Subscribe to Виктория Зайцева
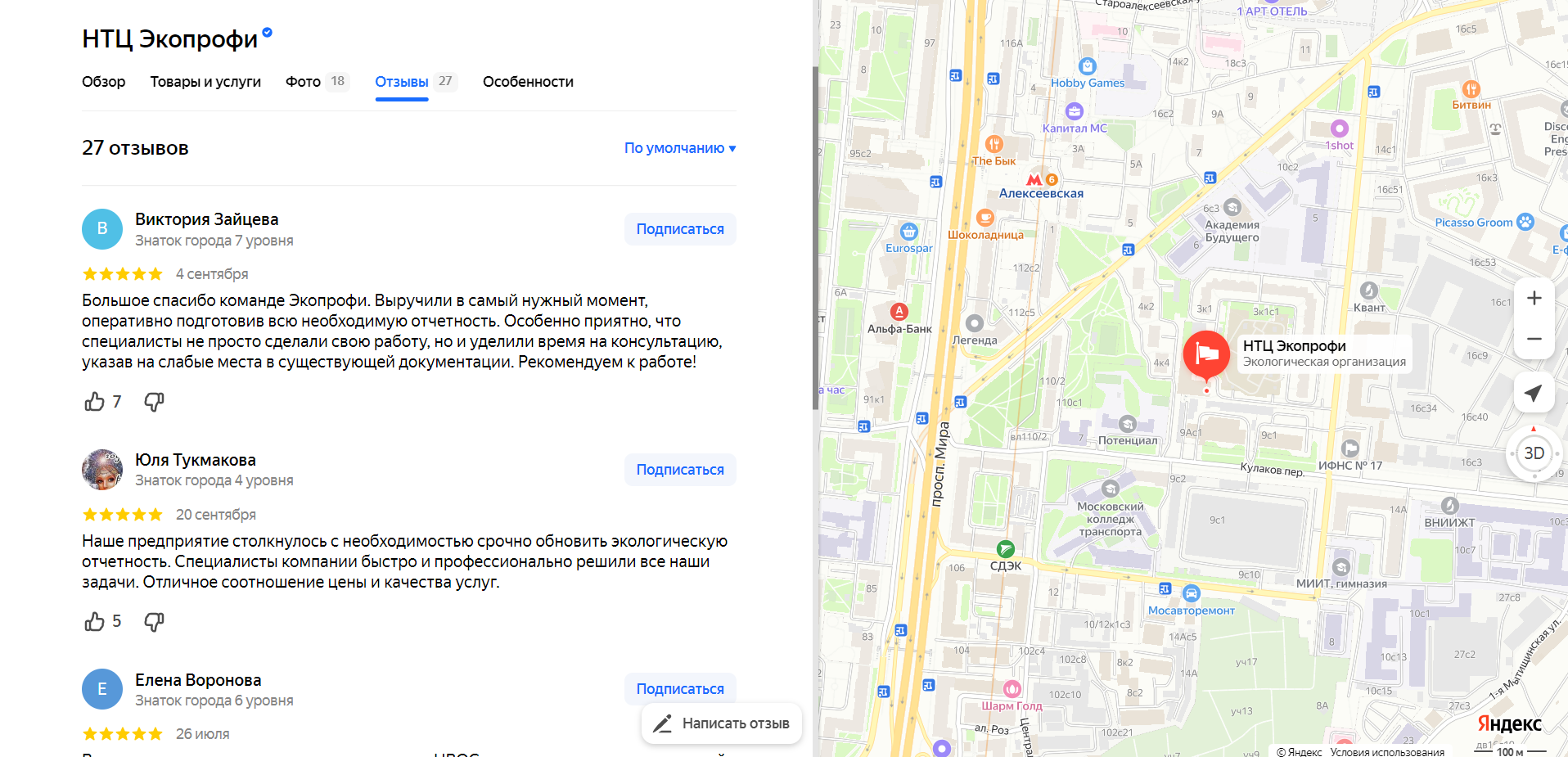1568x757 pixels. [x=680, y=229]
